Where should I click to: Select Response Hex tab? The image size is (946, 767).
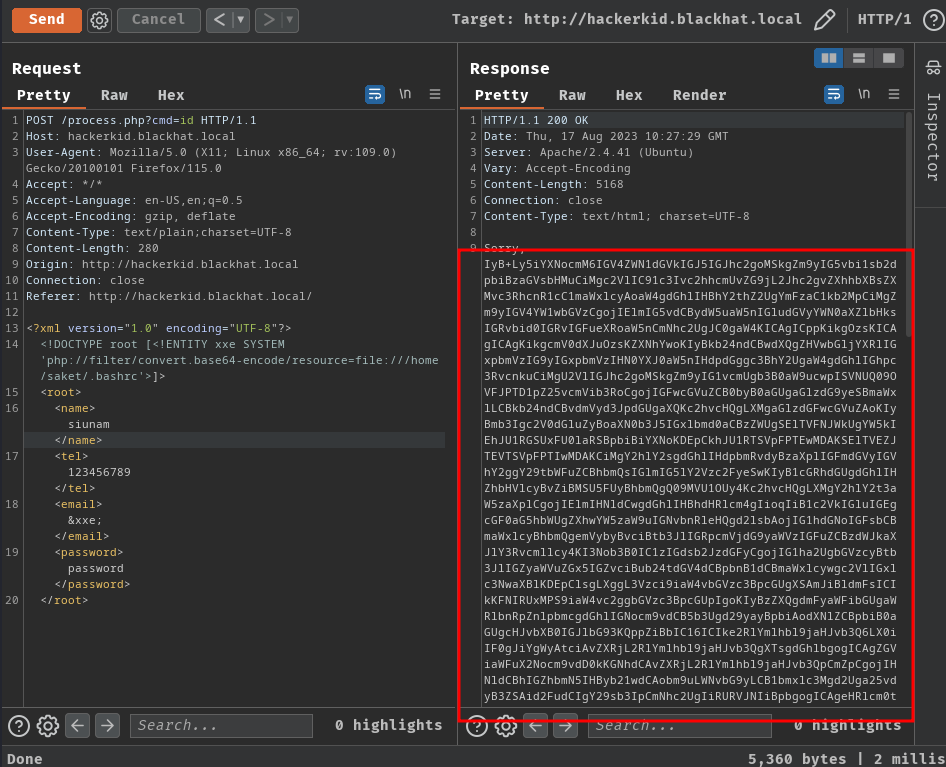(629, 95)
